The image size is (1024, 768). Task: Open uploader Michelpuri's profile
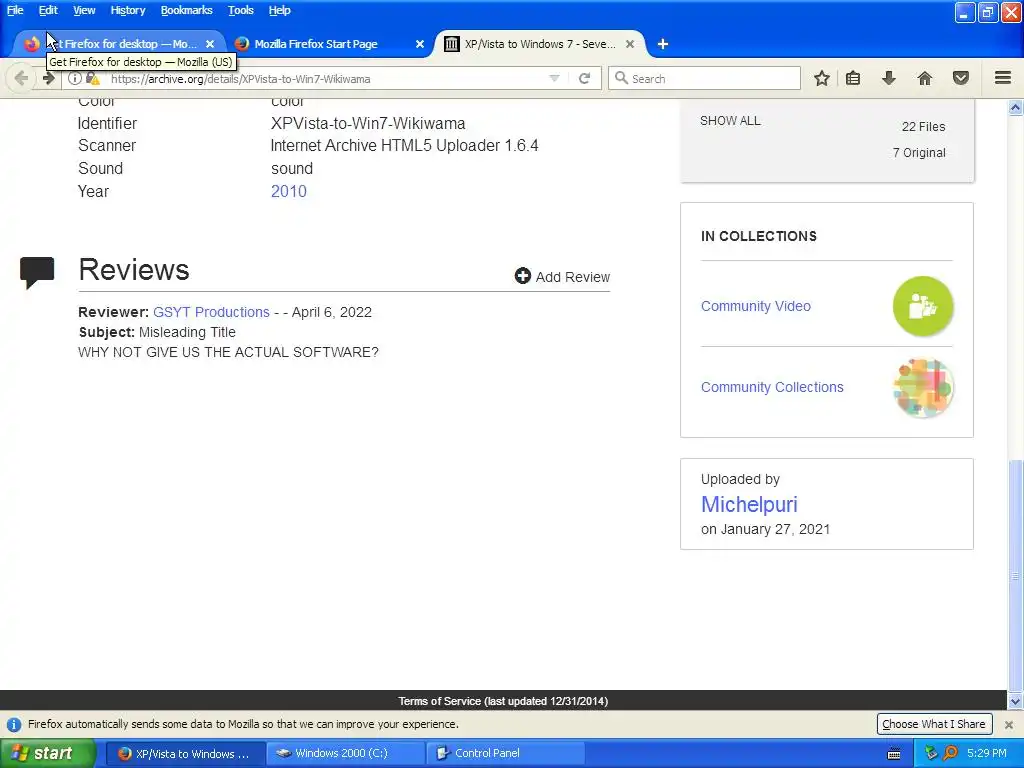[x=749, y=504]
